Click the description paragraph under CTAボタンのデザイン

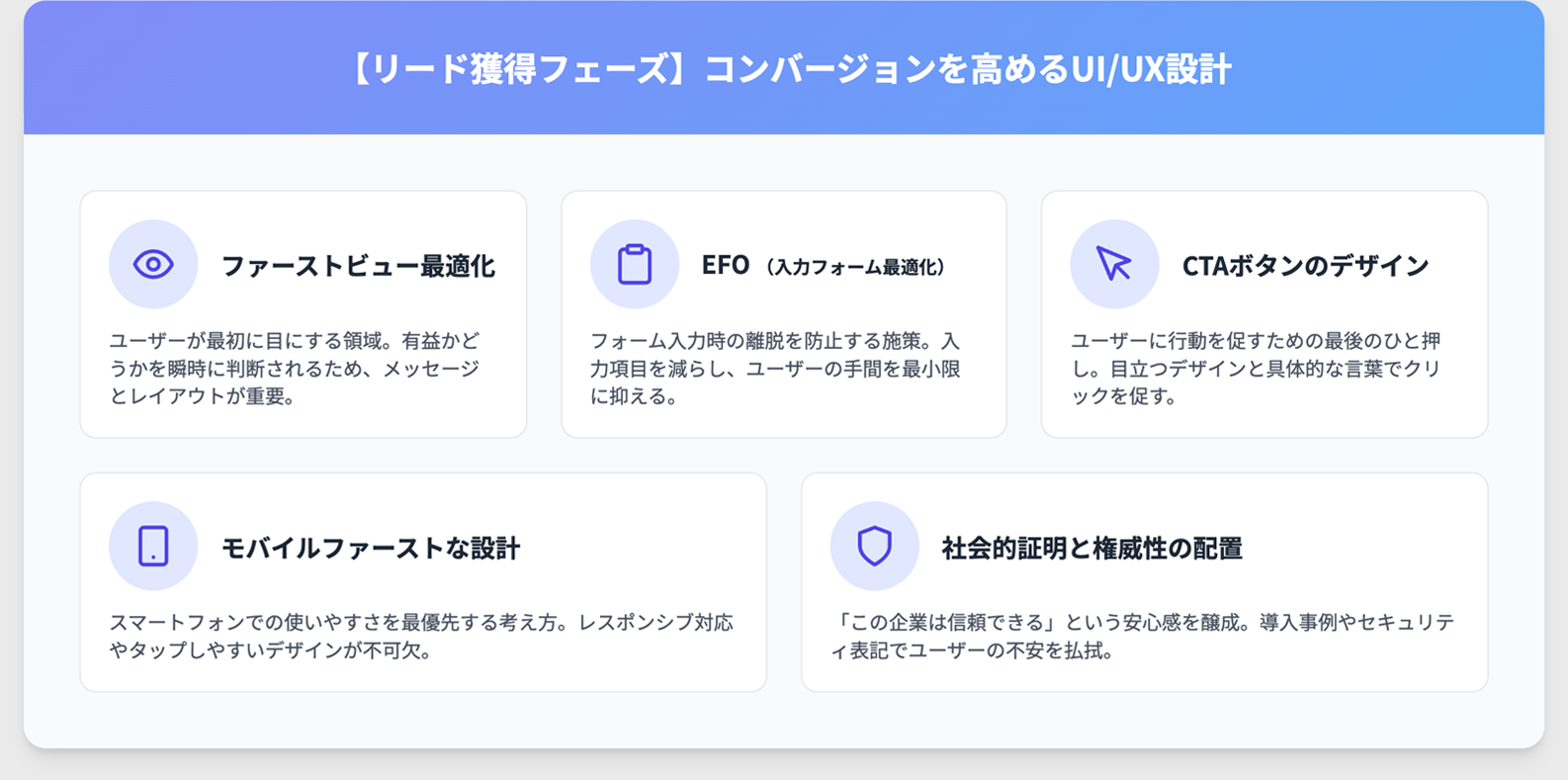[x=1256, y=369]
